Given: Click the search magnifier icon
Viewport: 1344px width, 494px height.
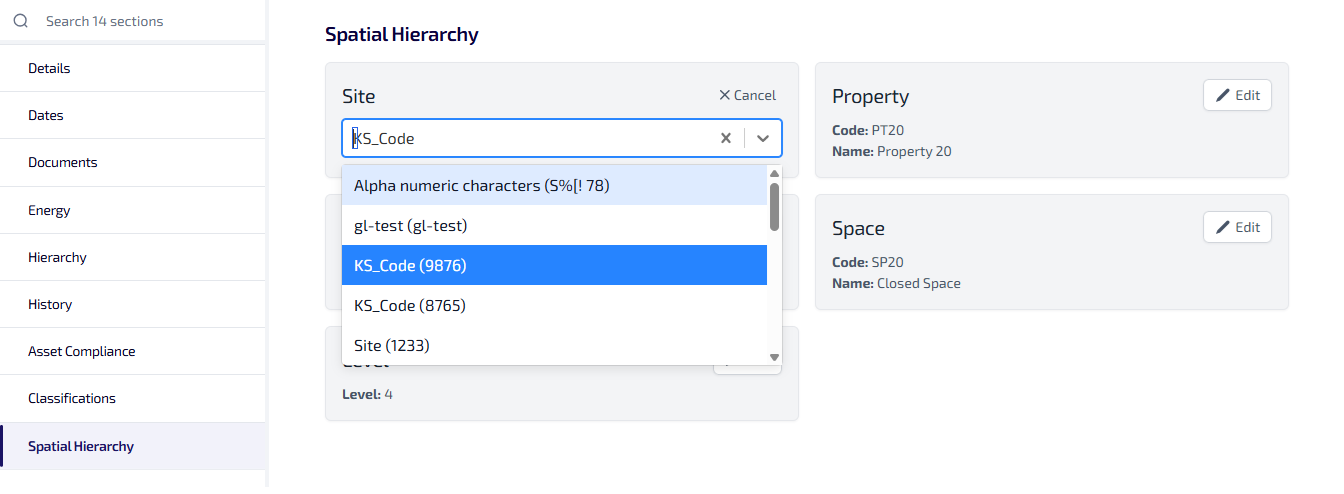Looking at the screenshot, I should 21,21.
